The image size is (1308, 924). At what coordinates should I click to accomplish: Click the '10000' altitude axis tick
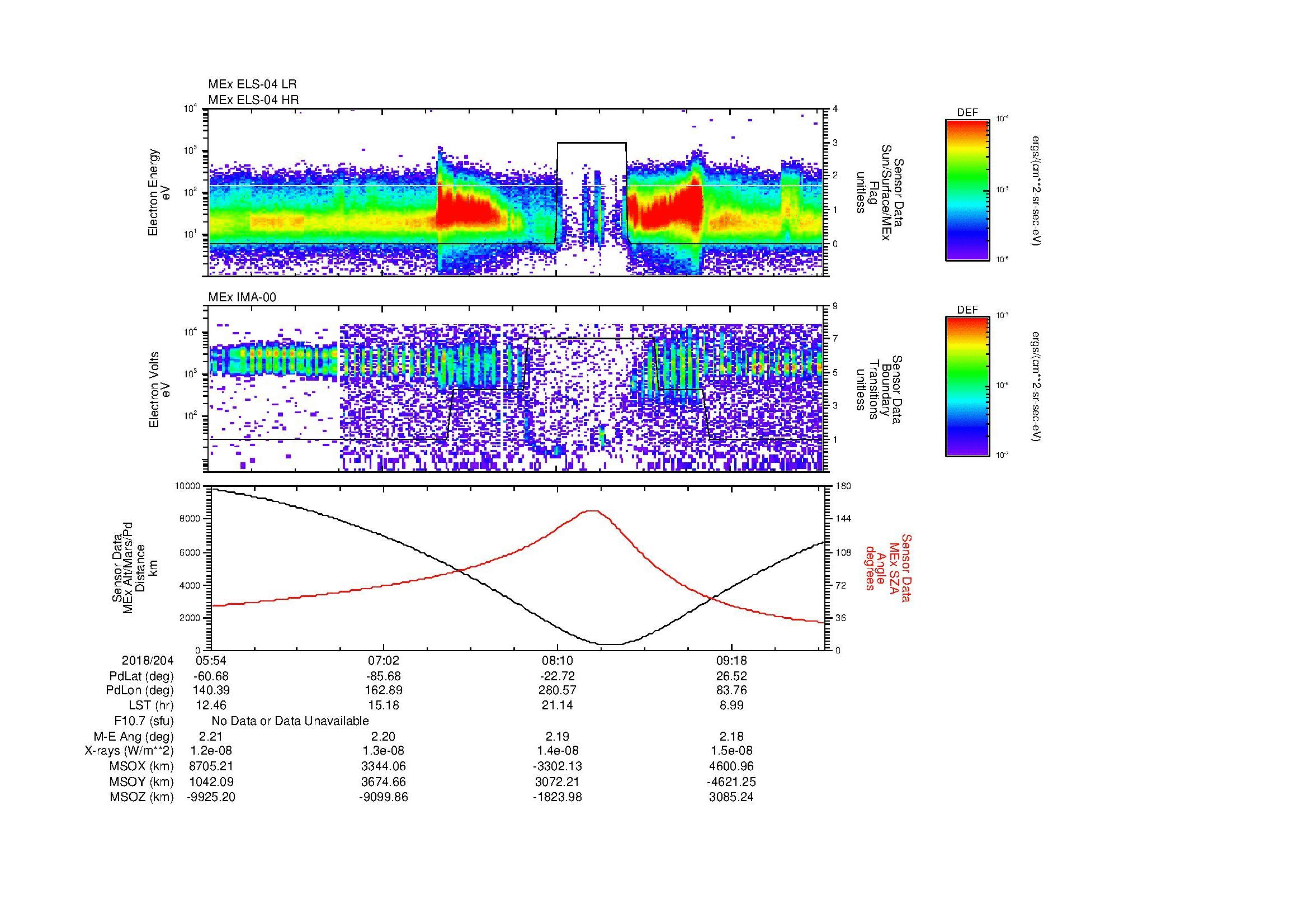pos(188,486)
